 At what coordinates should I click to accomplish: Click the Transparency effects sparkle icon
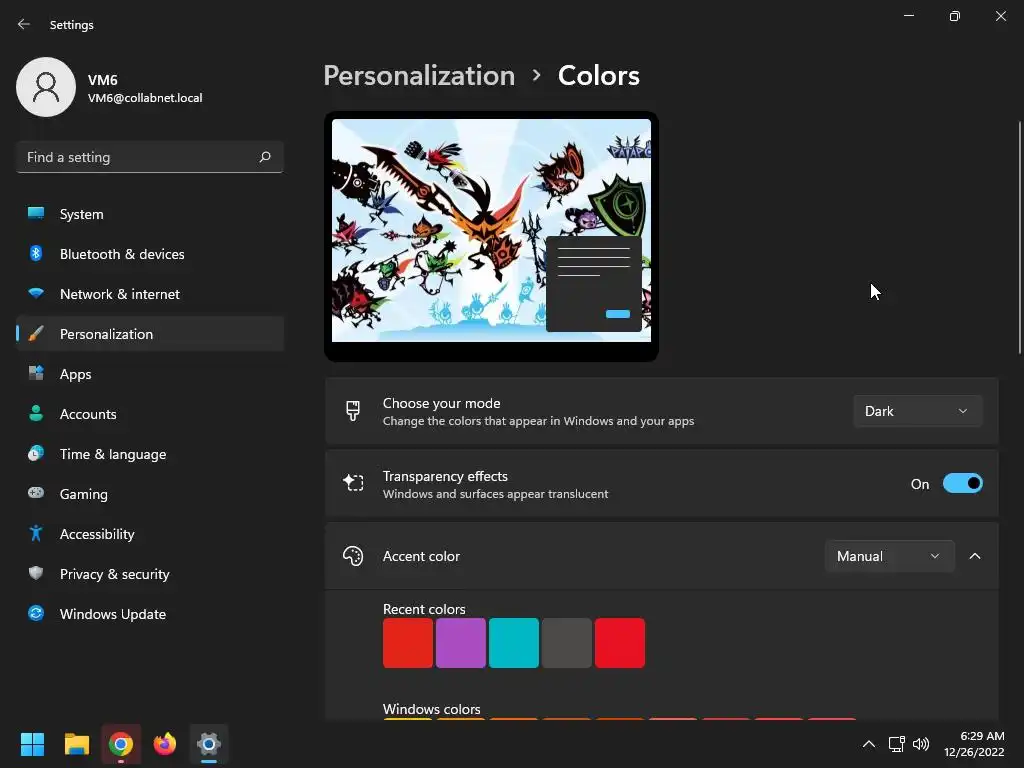coord(353,483)
